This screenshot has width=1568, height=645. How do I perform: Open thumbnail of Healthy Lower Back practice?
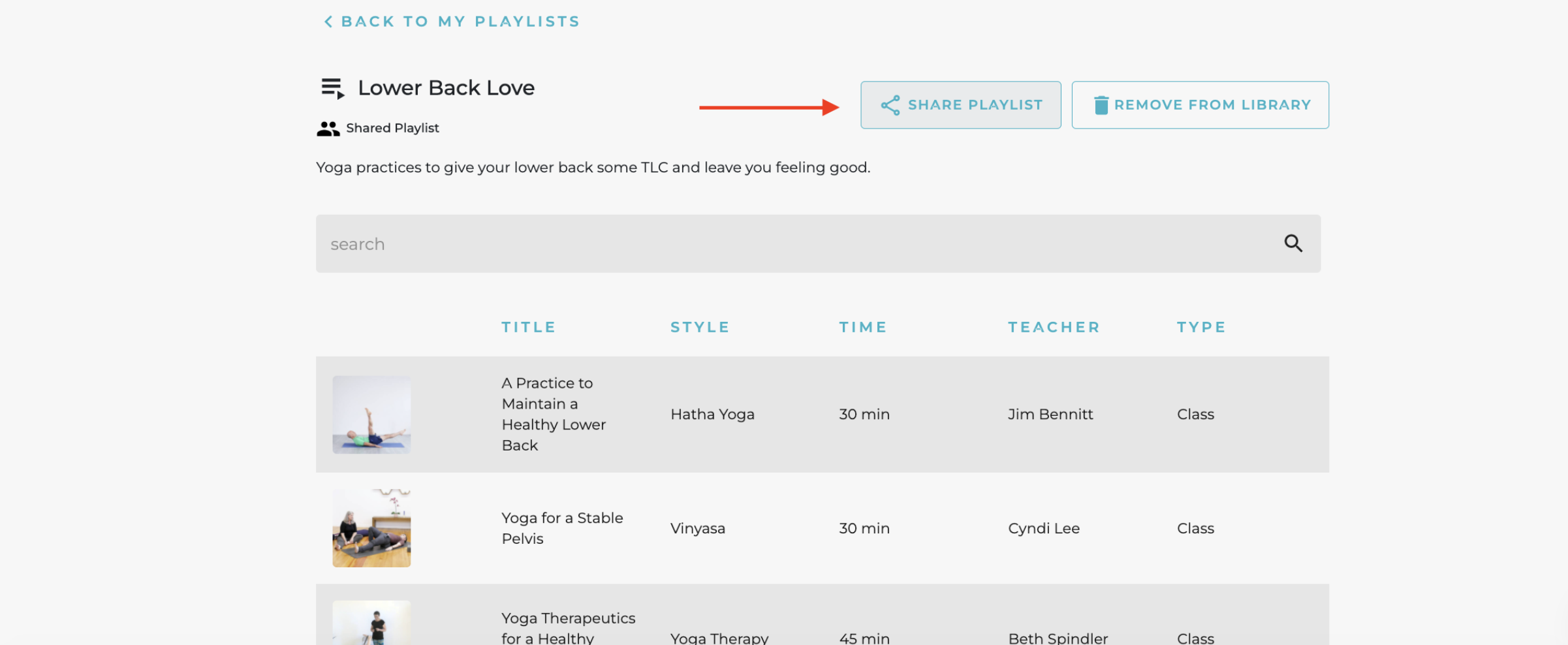[371, 415]
